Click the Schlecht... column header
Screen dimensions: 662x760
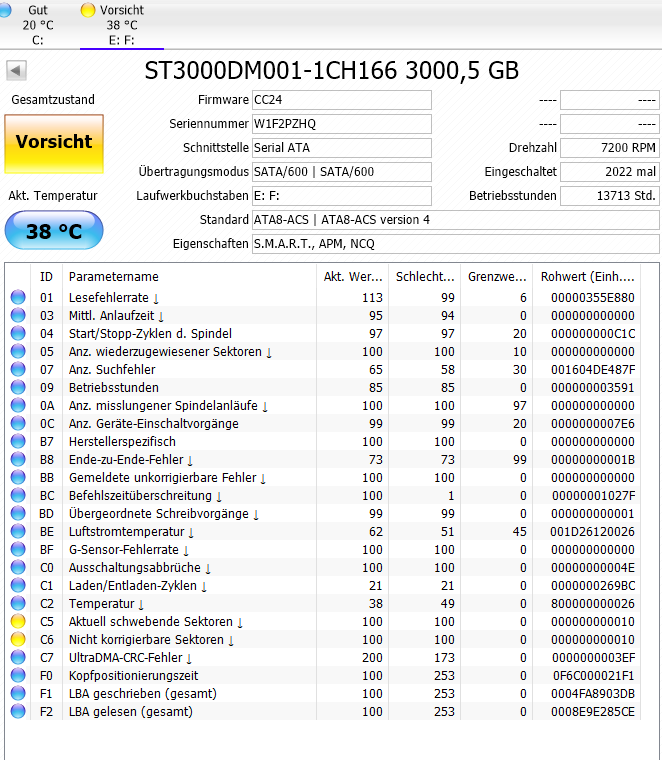[x=425, y=277]
